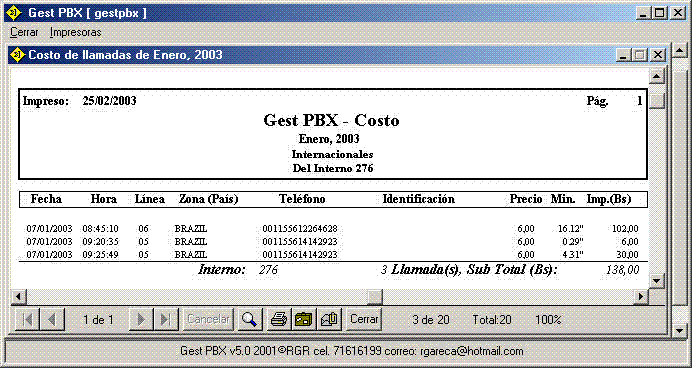This screenshot has height=368, width=692.
Task: Click the duration 4.31"
Action: [573, 255]
